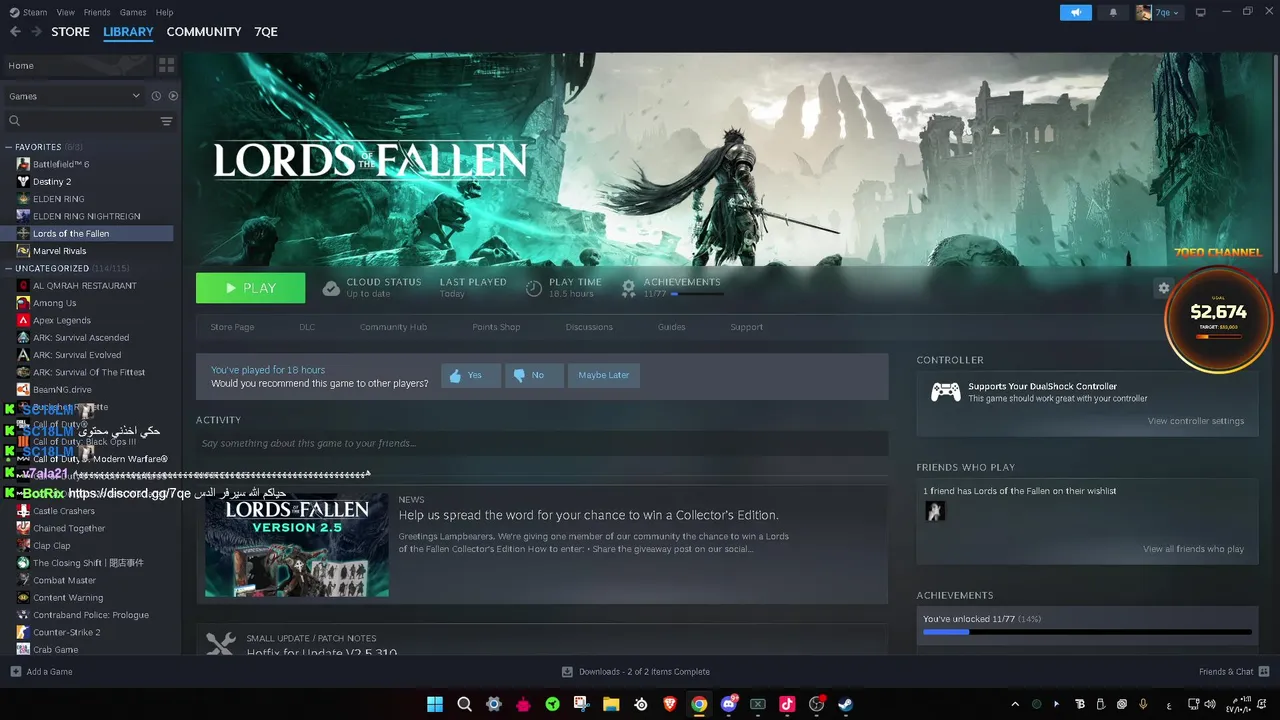Screen dimensions: 1280x720
Task: Open the Games menu
Action: (x=133, y=12)
